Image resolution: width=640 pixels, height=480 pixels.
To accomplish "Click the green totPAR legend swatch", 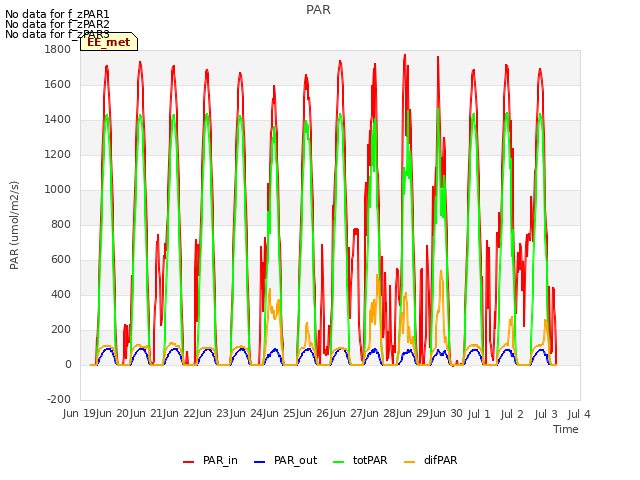I will pyautogui.click(x=338, y=462).
